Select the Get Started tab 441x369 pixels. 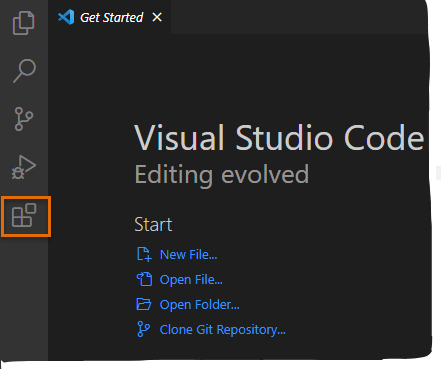(x=110, y=17)
